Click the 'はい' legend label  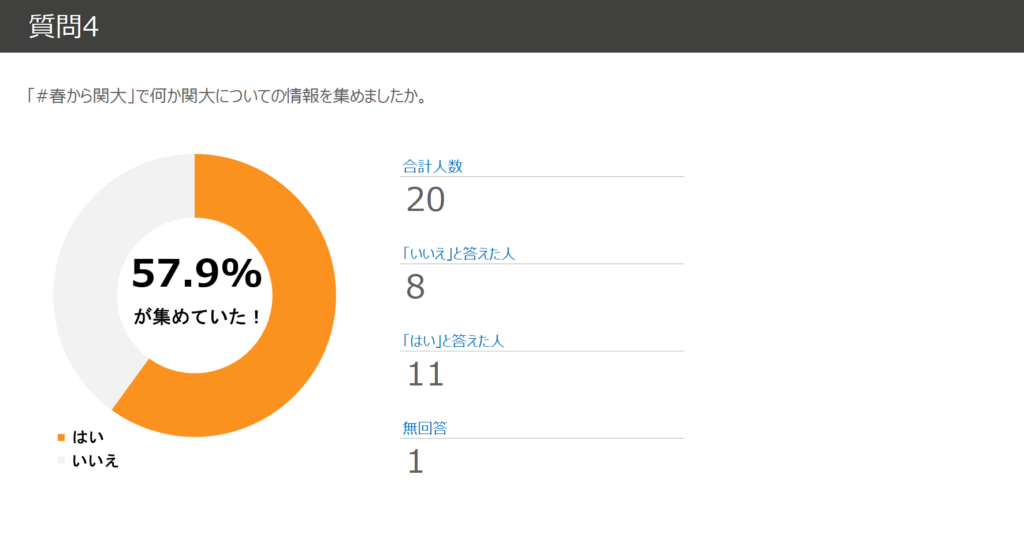pyautogui.click(x=88, y=437)
